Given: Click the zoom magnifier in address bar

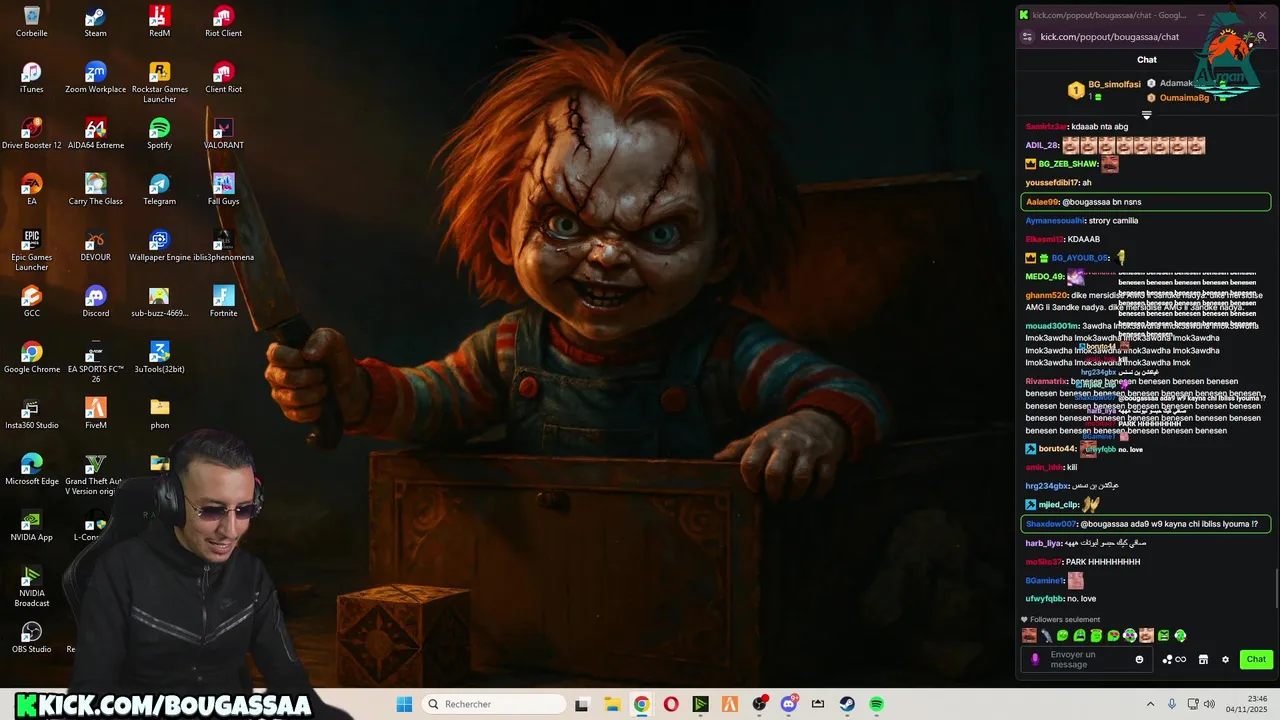Looking at the screenshot, I should click(x=1262, y=37).
